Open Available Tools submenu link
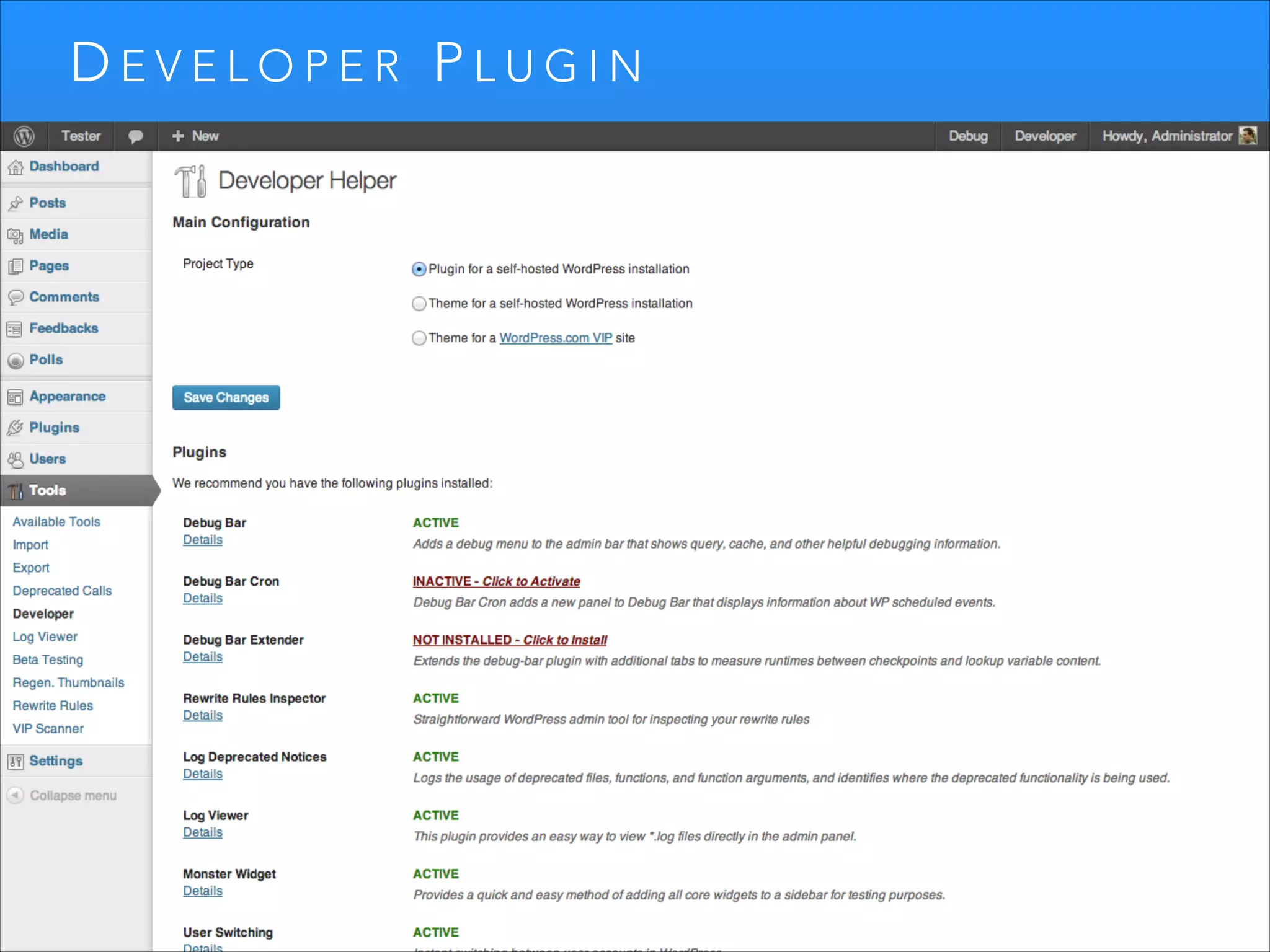This screenshot has width=1270, height=952. (56, 522)
